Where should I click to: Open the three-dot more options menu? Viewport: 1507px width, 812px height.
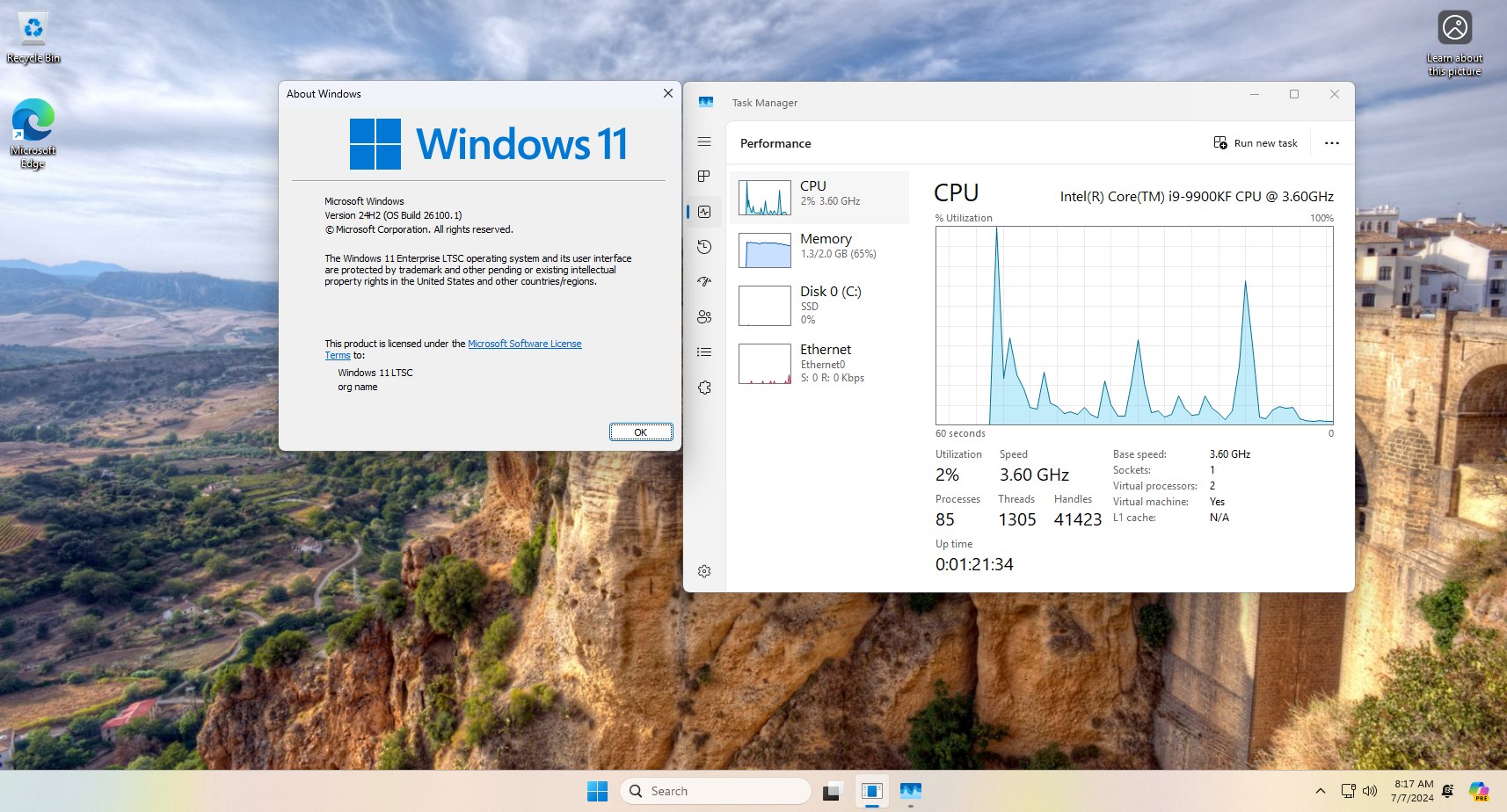[1332, 143]
